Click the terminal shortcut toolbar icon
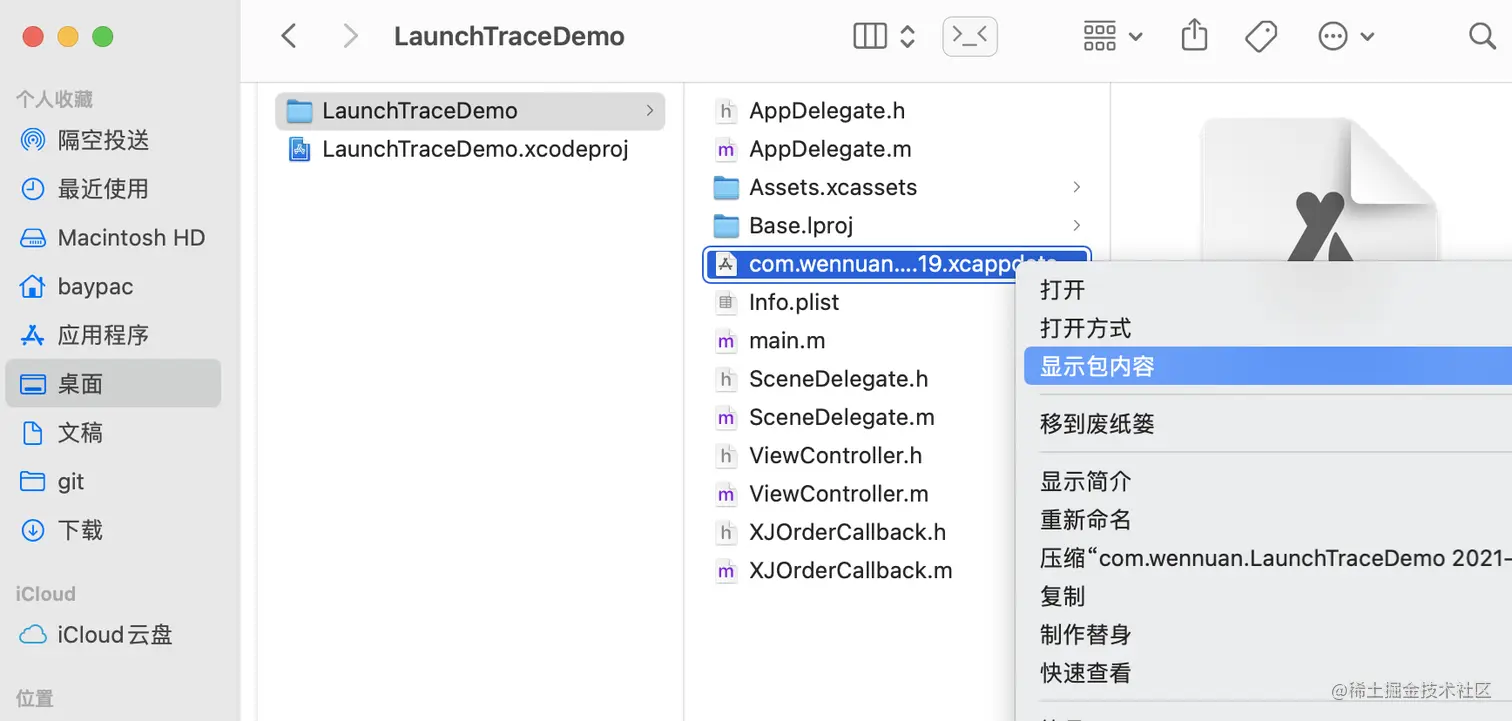 pyautogui.click(x=970, y=37)
